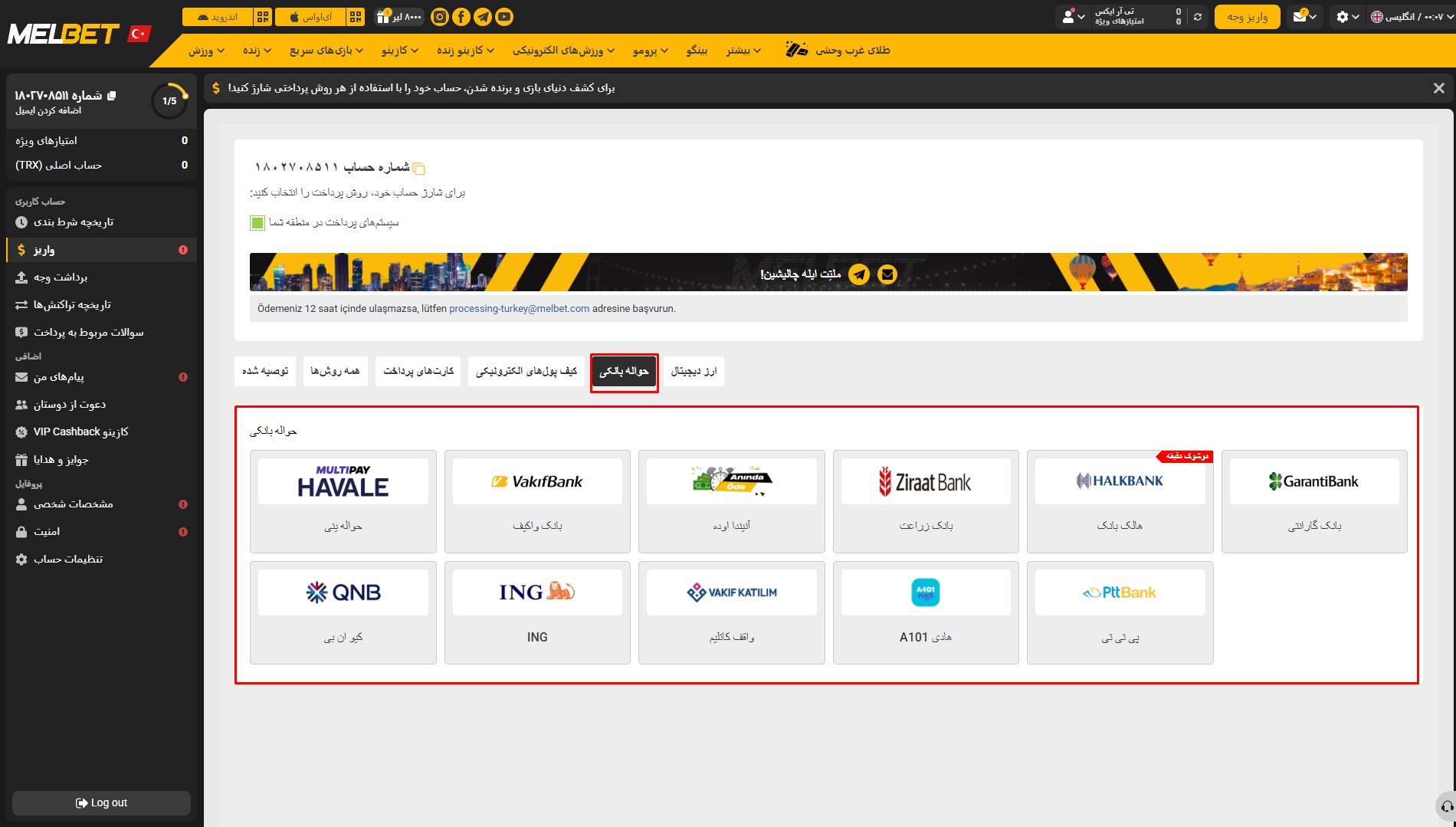Open Facebook social icon in header
This screenshot has height=827, width=1456.
click(x=461, y=17)
